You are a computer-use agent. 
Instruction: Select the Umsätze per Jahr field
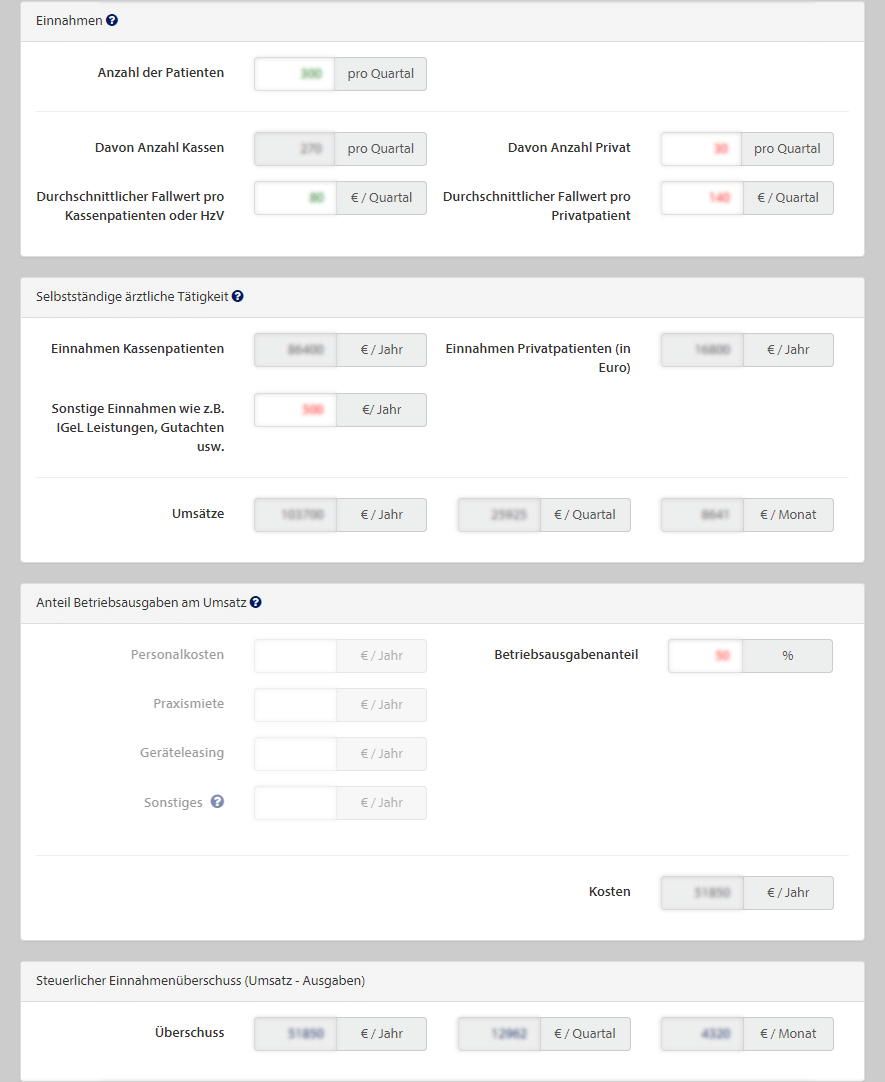(x=295, y=515)
